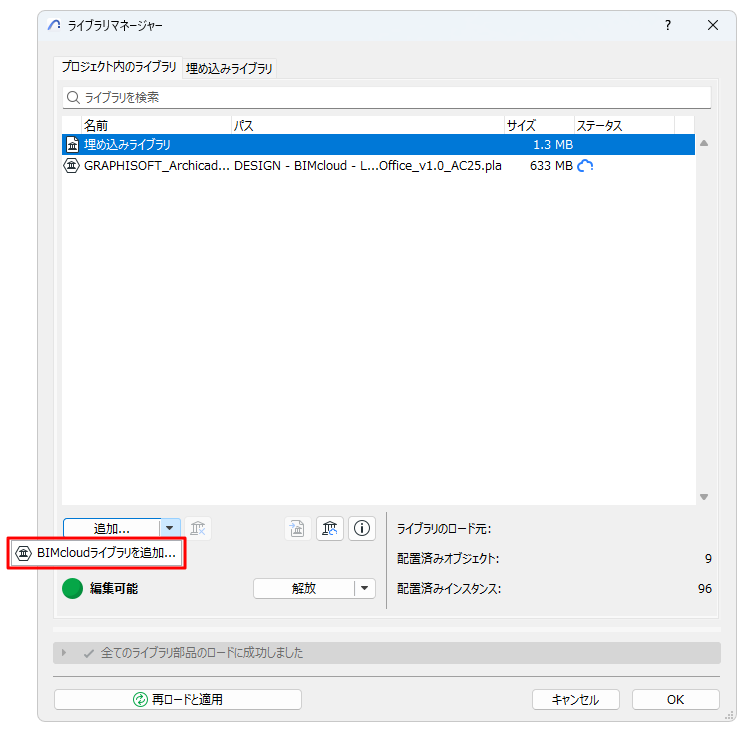Close the ライブラリマネージャー dialog
The height and width of the screenshot is (731, 748).
[x=713, y=25]
